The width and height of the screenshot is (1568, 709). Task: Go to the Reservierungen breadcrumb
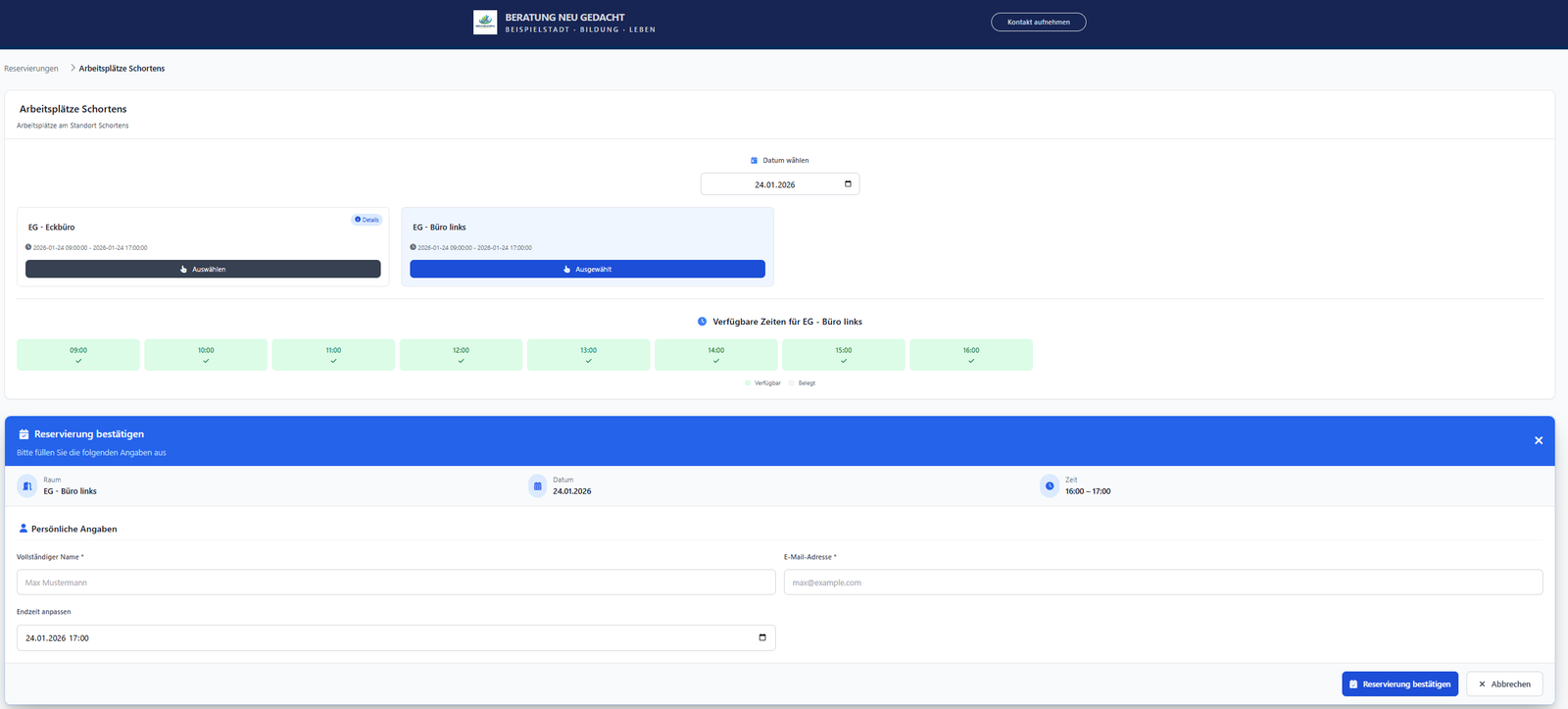pos(31,69)
